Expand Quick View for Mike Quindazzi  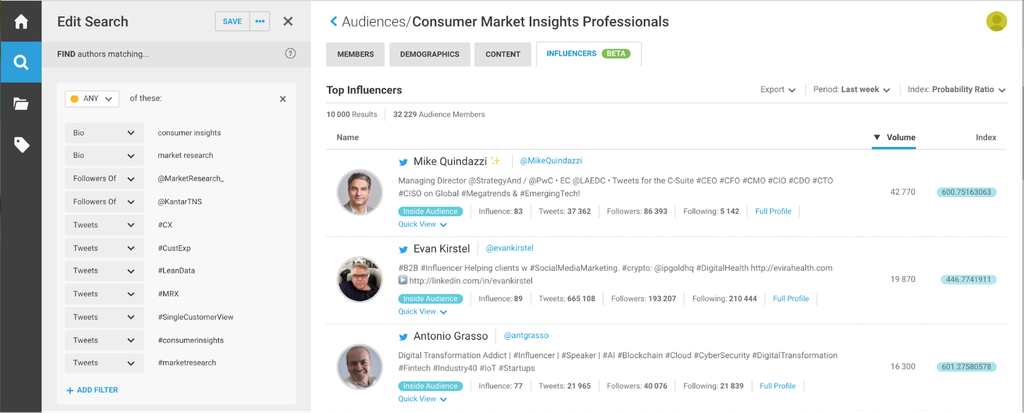point(422,225)
